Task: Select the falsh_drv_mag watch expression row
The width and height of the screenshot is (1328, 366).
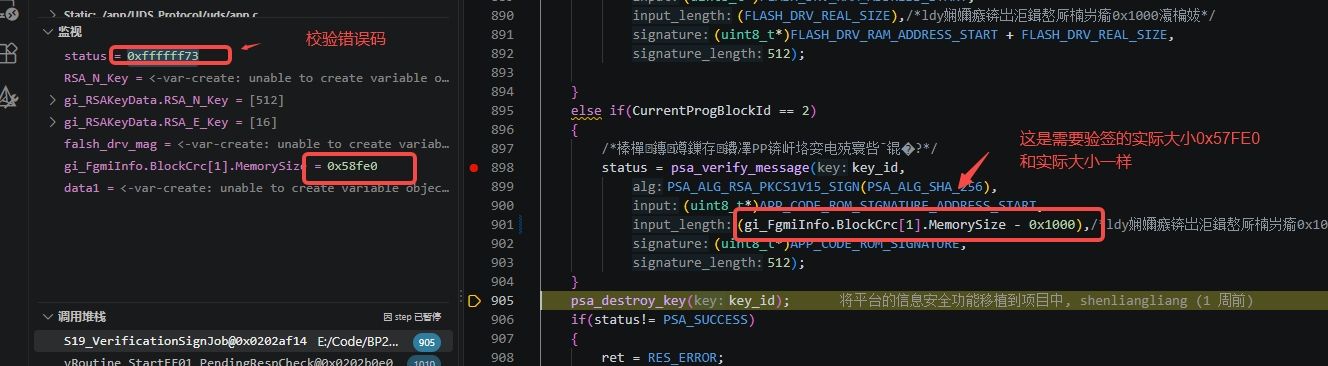Action: coord(244,144)
